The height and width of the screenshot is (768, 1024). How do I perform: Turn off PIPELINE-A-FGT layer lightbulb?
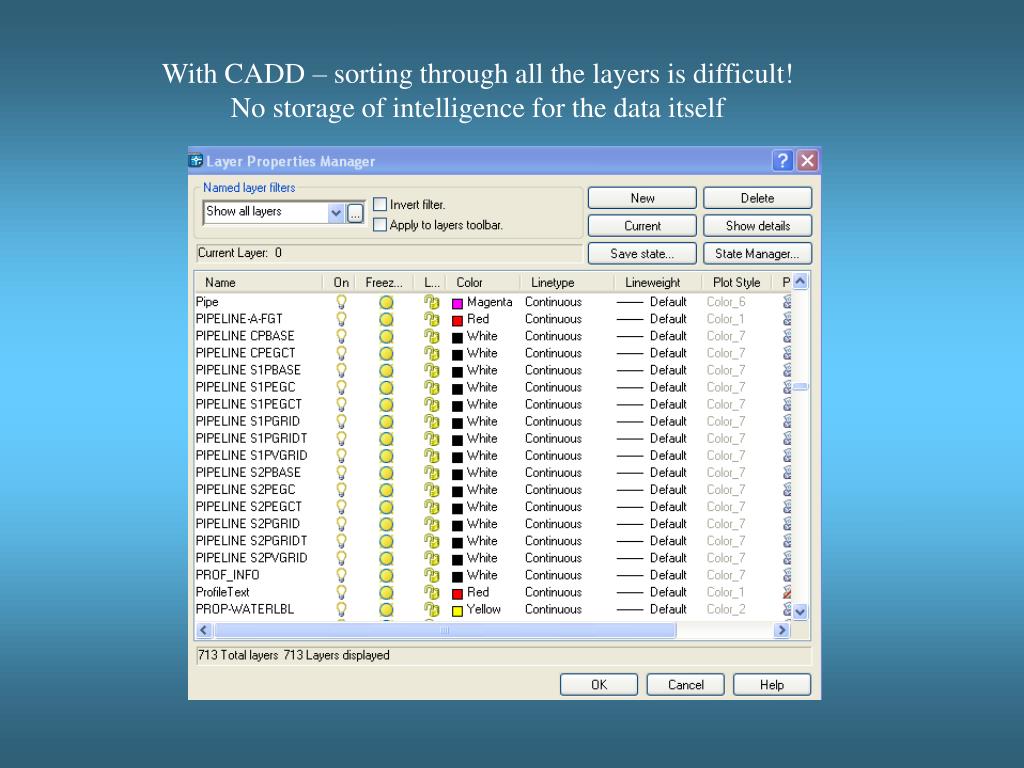click(x=341, y=319)
